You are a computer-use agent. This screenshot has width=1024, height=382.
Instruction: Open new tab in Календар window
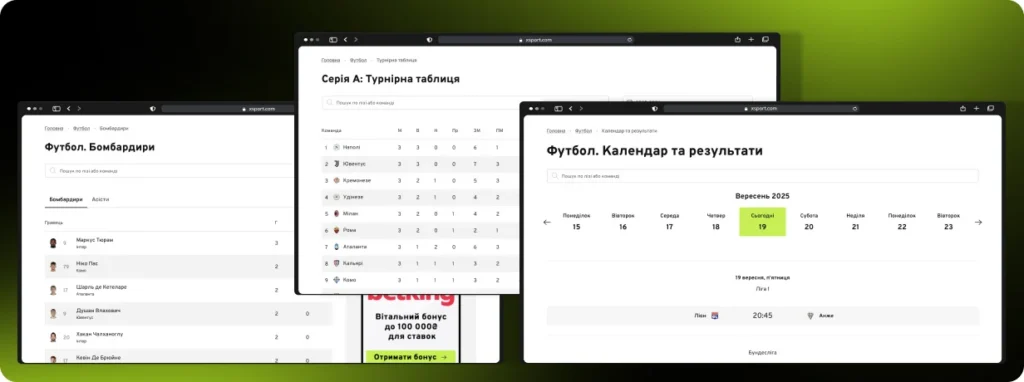tap(976, 108)
